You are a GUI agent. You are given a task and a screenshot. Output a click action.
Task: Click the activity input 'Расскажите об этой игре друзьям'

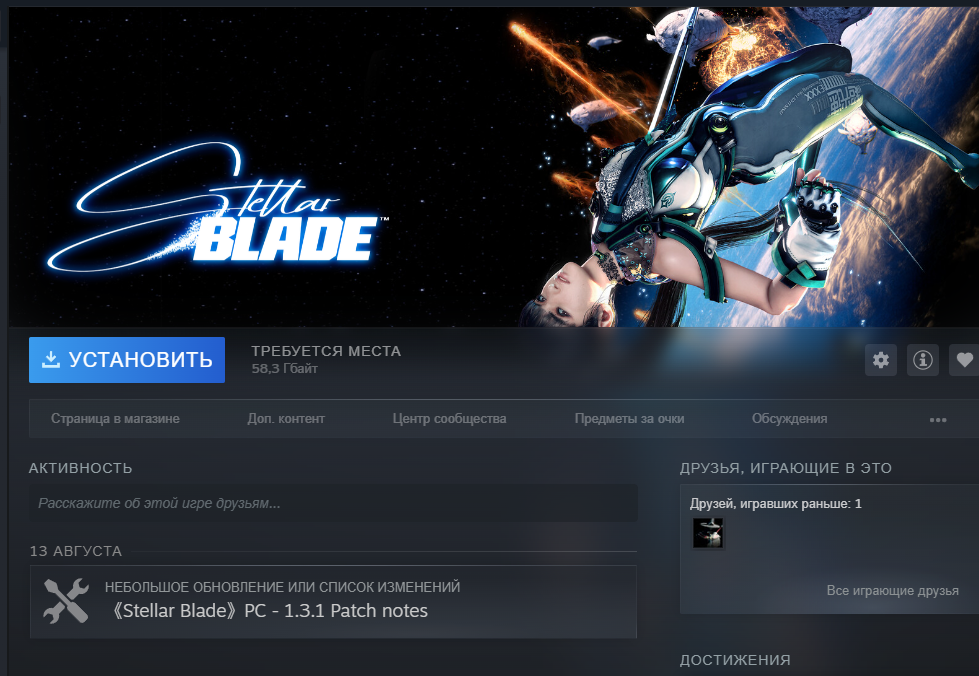point(333,503)
